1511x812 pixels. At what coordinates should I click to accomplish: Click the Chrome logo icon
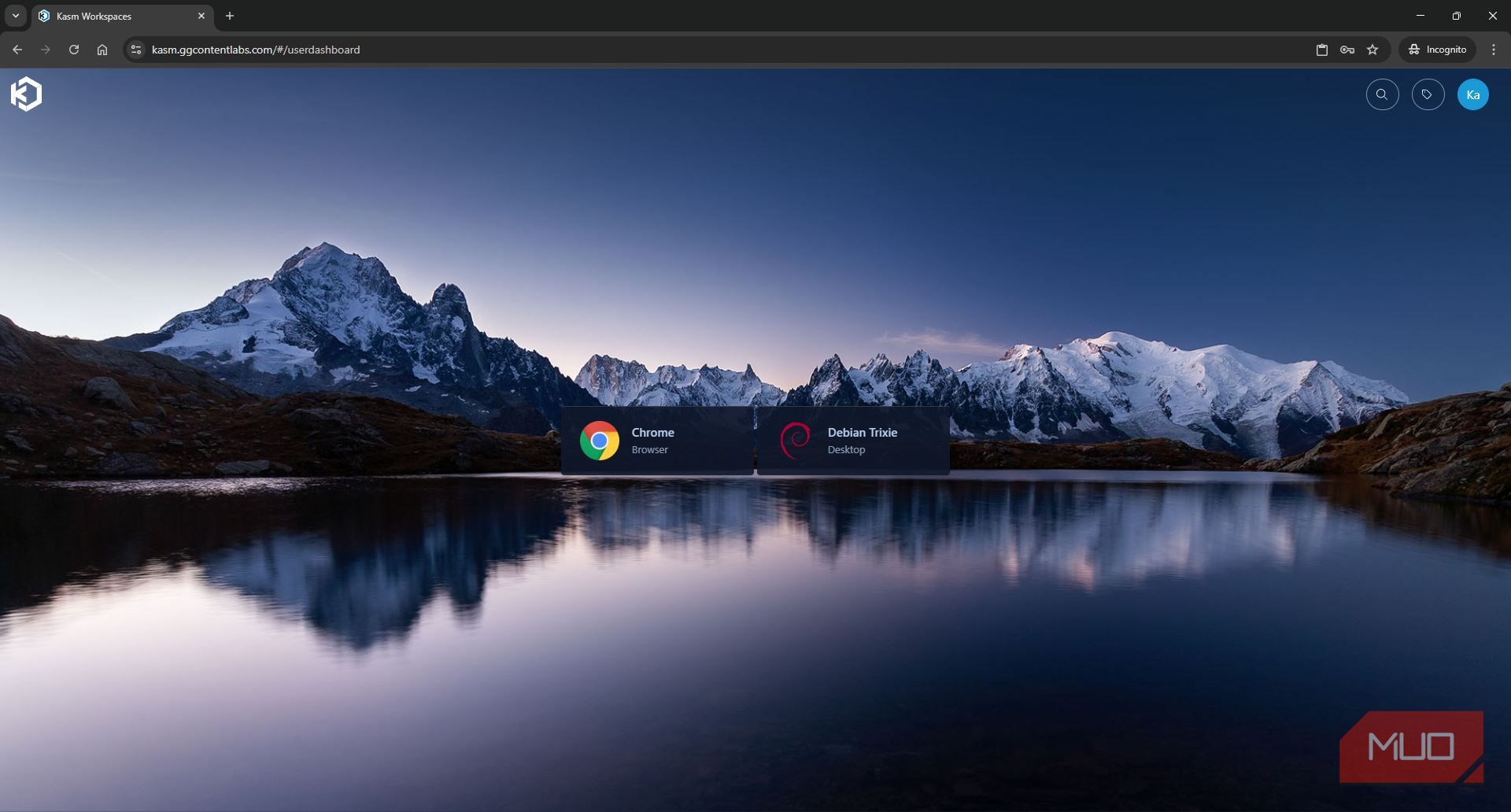click(x=600, y=441)
